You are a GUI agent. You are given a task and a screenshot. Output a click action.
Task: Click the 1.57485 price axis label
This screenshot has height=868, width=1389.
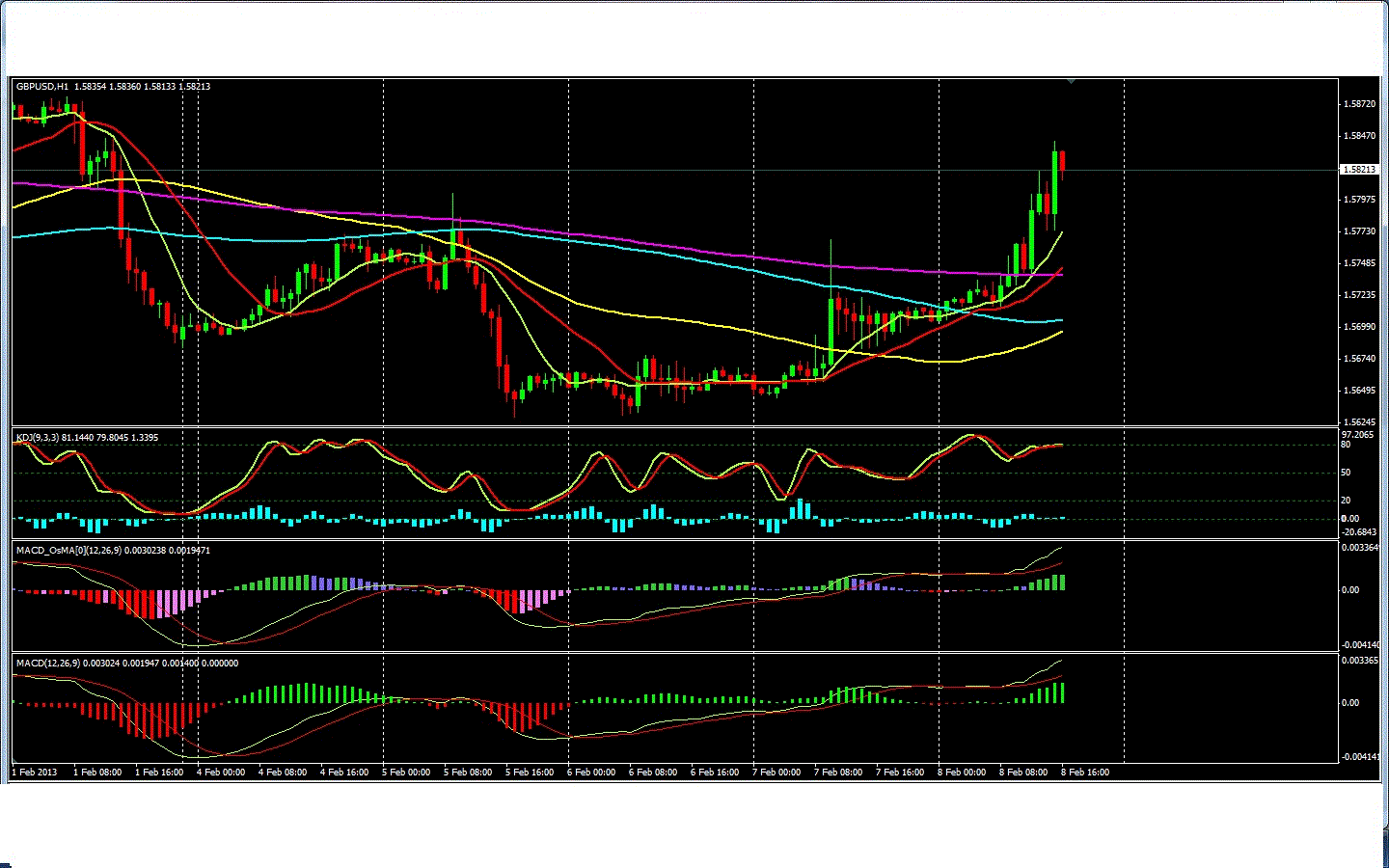pyautogui.click(x=1359, y=263)
